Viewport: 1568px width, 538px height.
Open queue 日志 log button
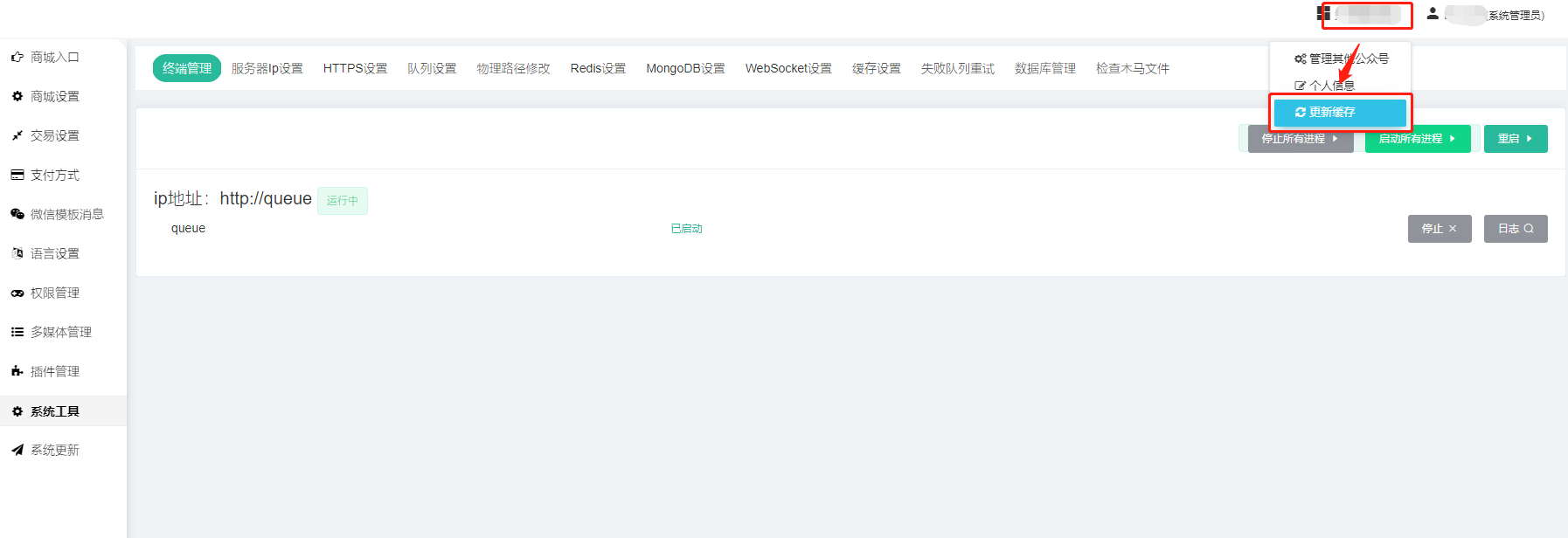[x=1516, y=229]
